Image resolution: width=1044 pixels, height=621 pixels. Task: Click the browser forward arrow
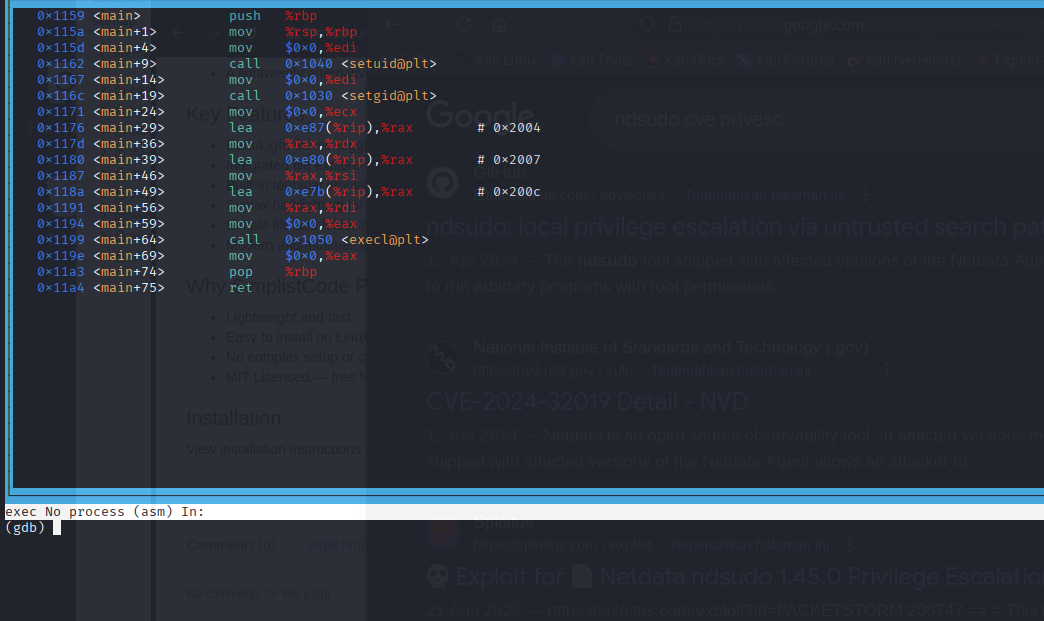coord(429,24)
